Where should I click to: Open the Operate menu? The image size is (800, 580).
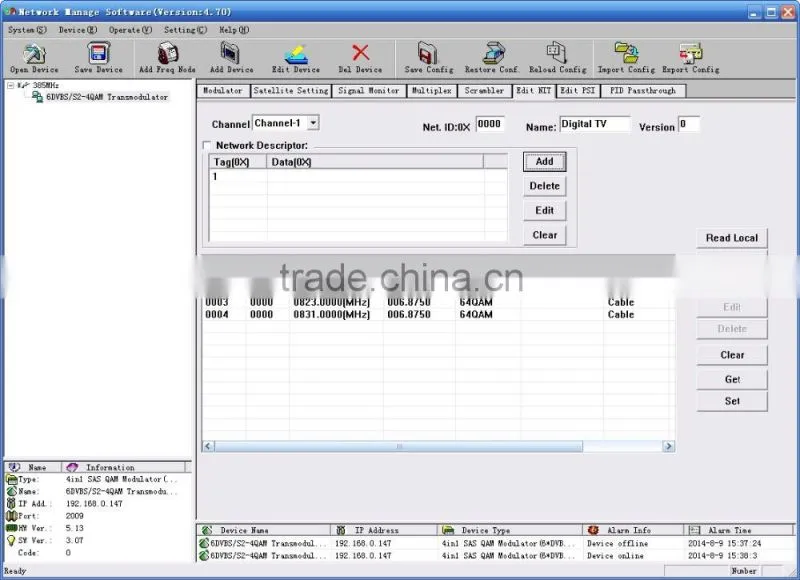[130, 30]
